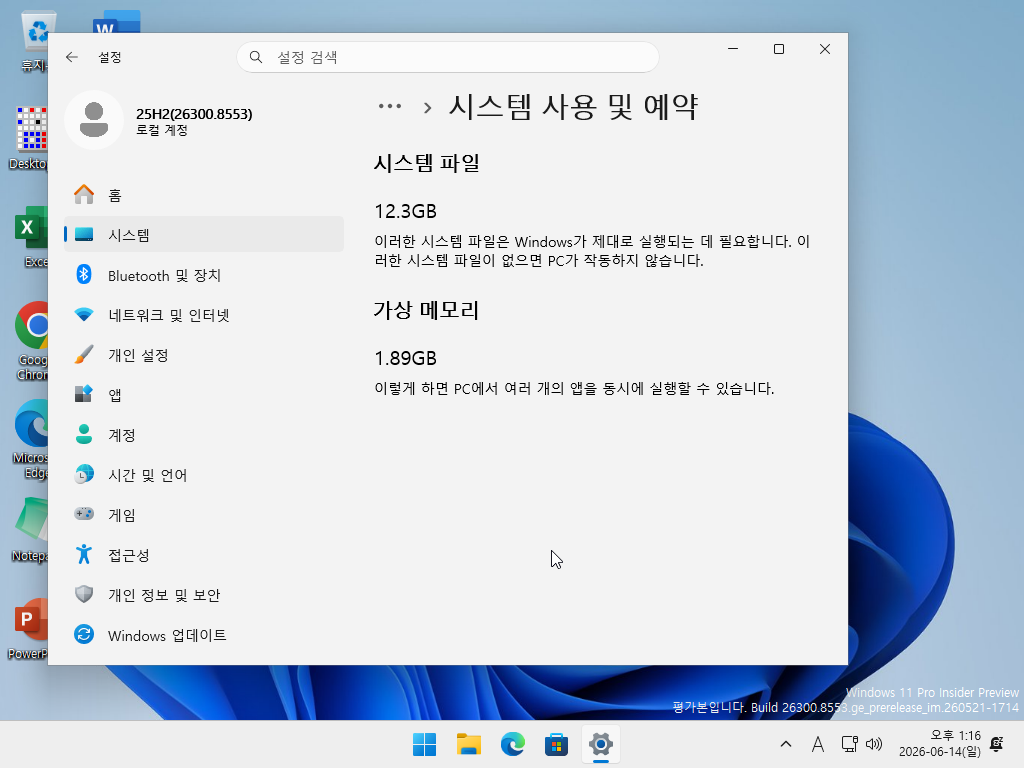The image size is (1024, 768).
Task: Open the 접근성 settings page
Action: 204,554
